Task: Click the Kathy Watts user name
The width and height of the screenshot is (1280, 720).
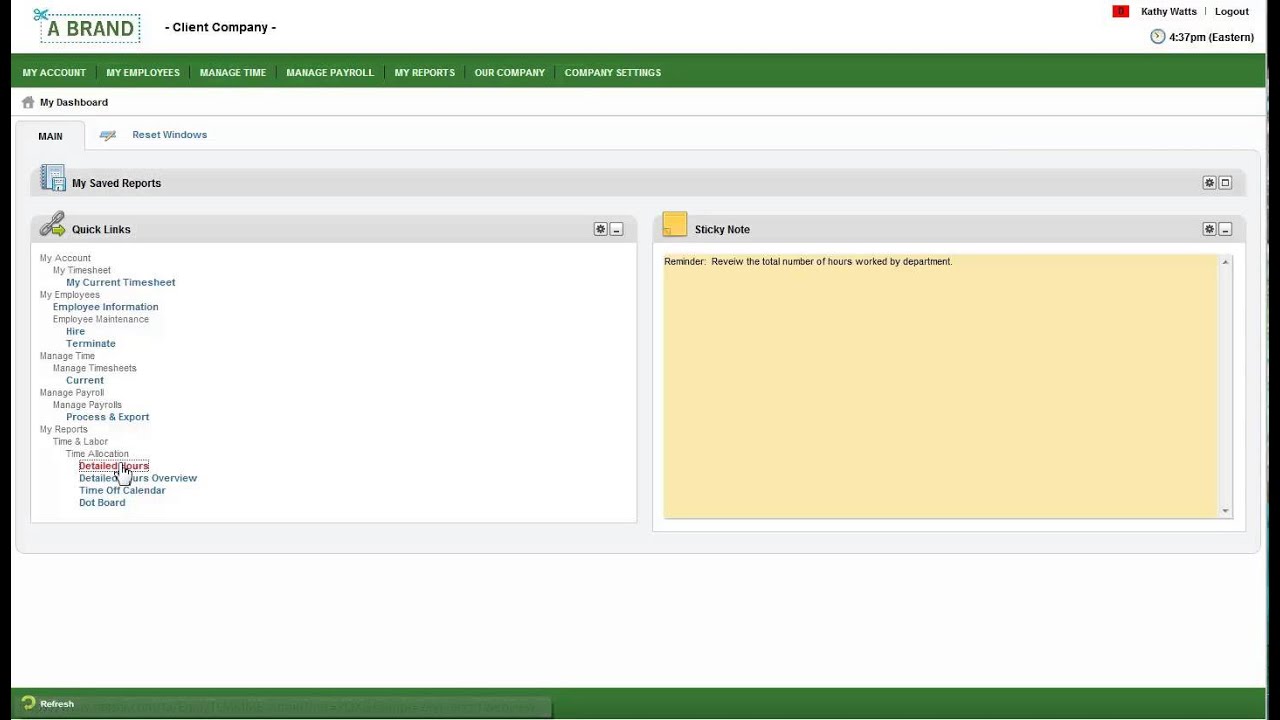Action: point(1168,12)
